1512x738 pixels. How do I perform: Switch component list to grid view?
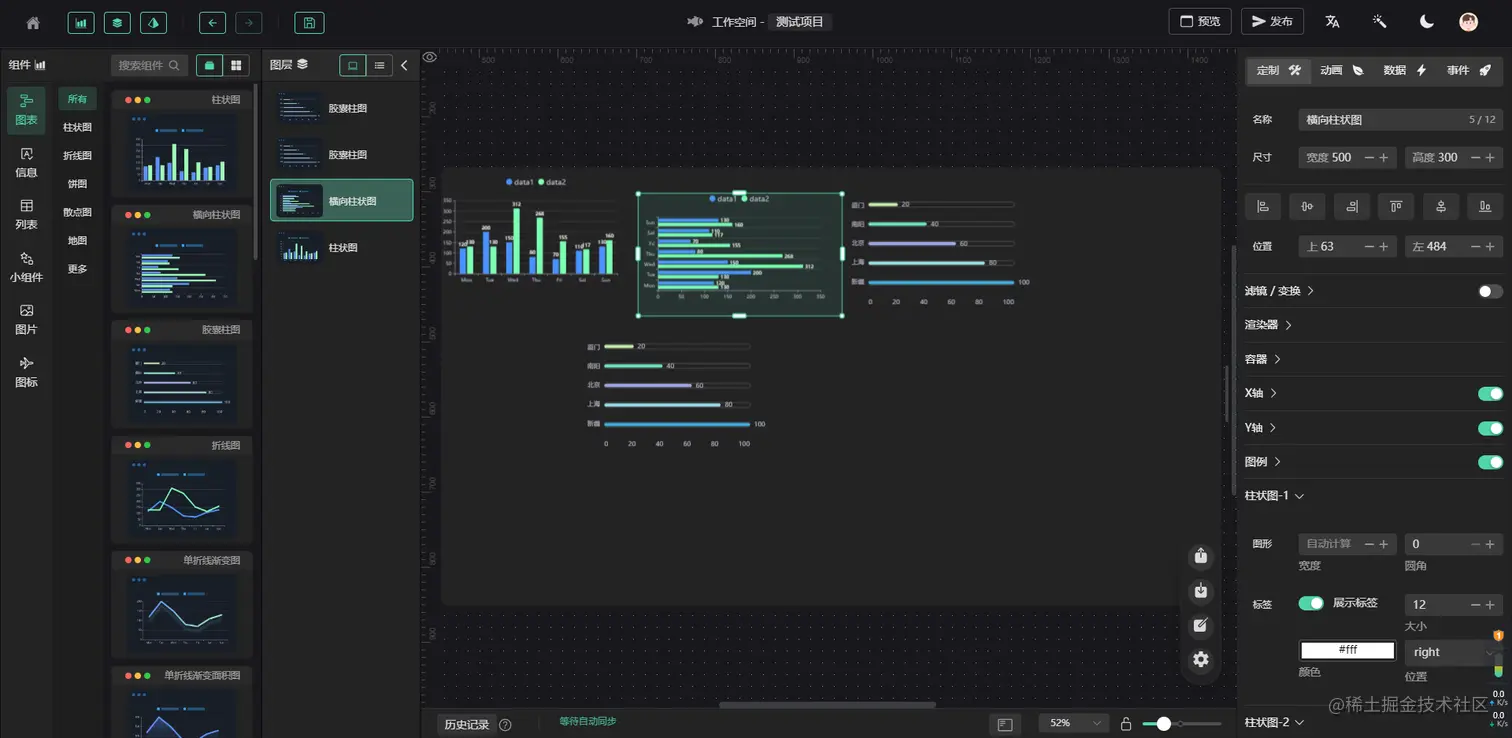click(x=237, y=65)
